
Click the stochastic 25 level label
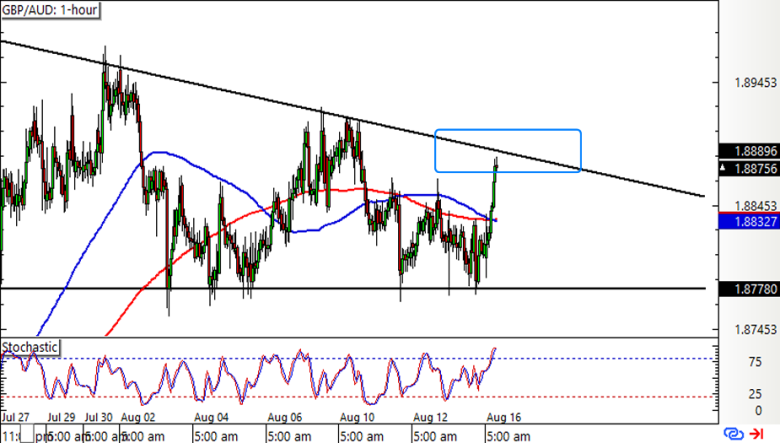pyautogui.click(x=755, y=394)
